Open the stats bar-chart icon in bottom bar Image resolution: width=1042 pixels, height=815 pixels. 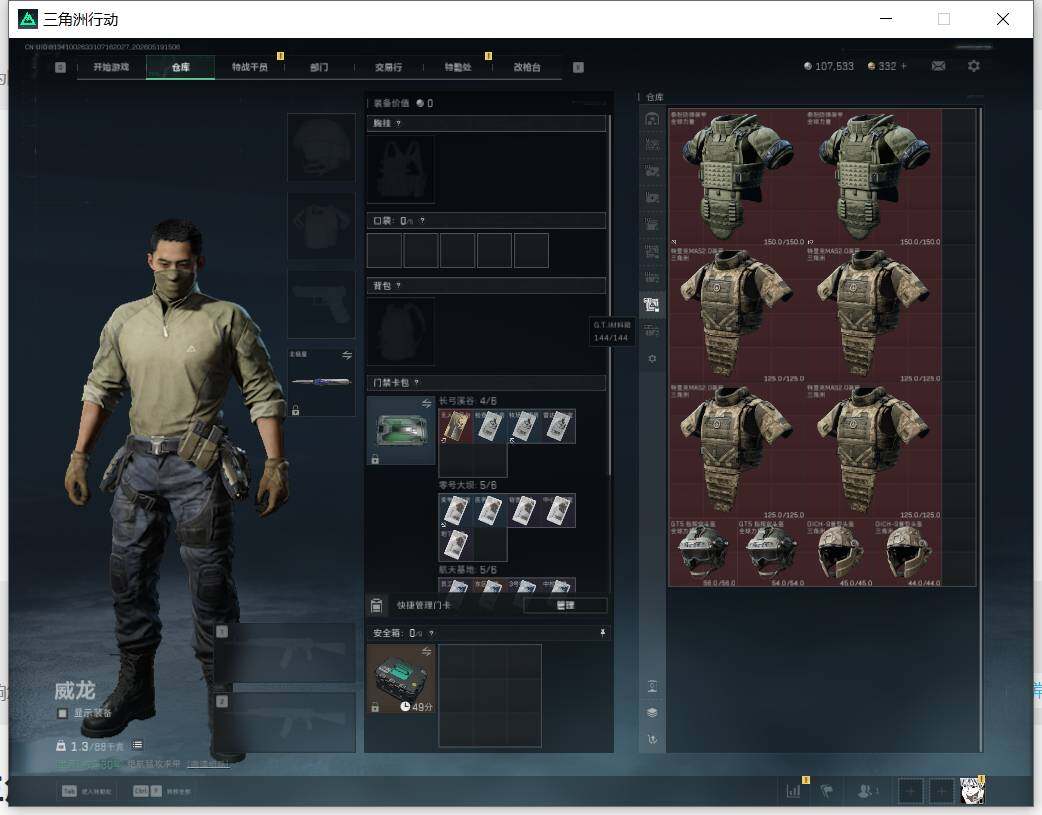pos(793,791)
